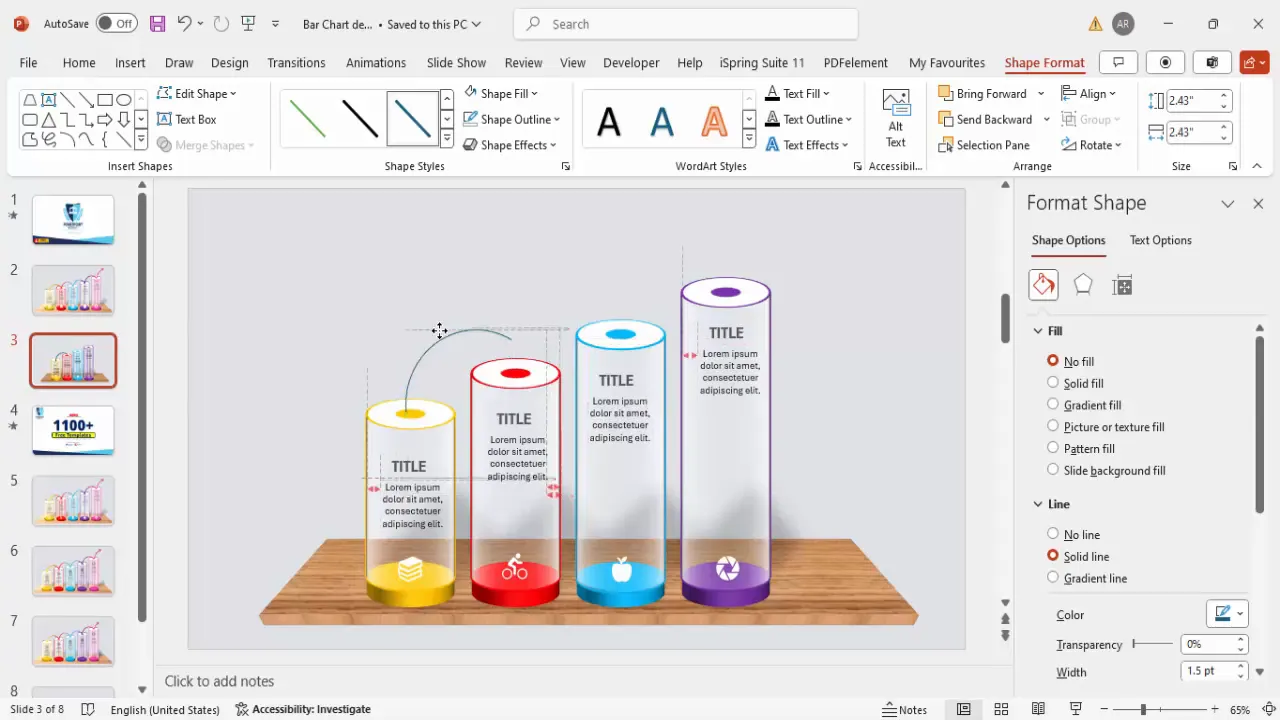Open the Selection Pane

(984, 145)
